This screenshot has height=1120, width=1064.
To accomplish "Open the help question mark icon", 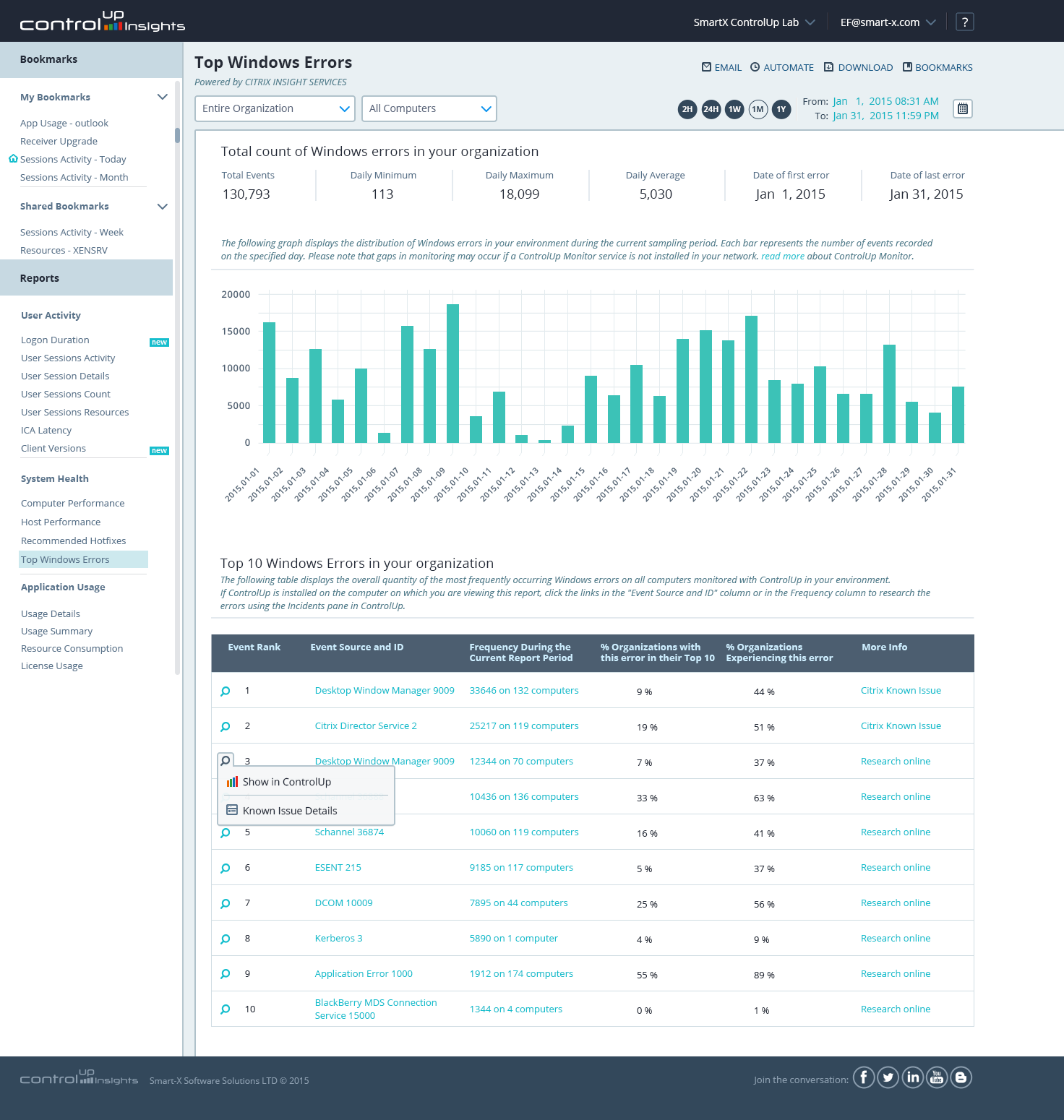I will tap(964, 22).
